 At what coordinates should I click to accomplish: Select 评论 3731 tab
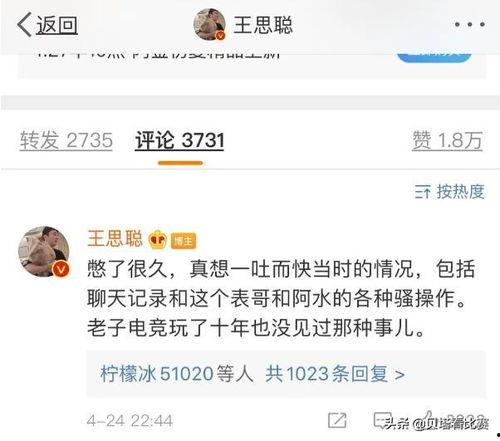179,140
